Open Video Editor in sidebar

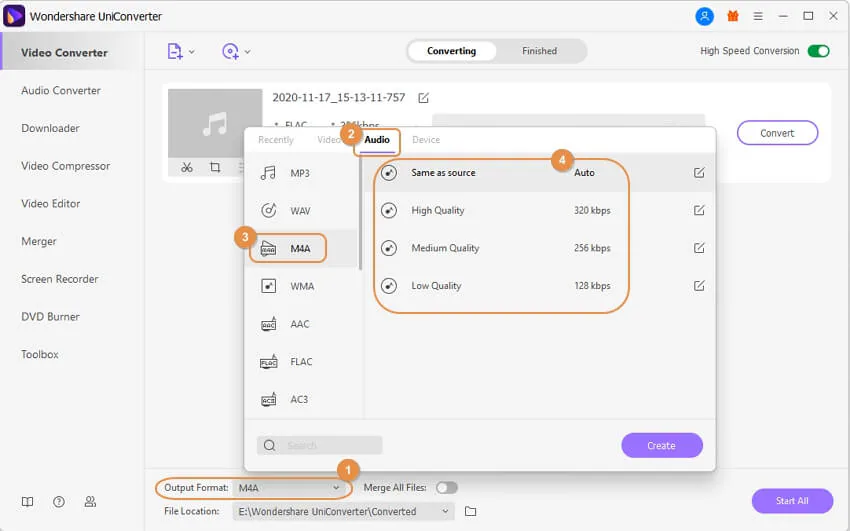50,204
